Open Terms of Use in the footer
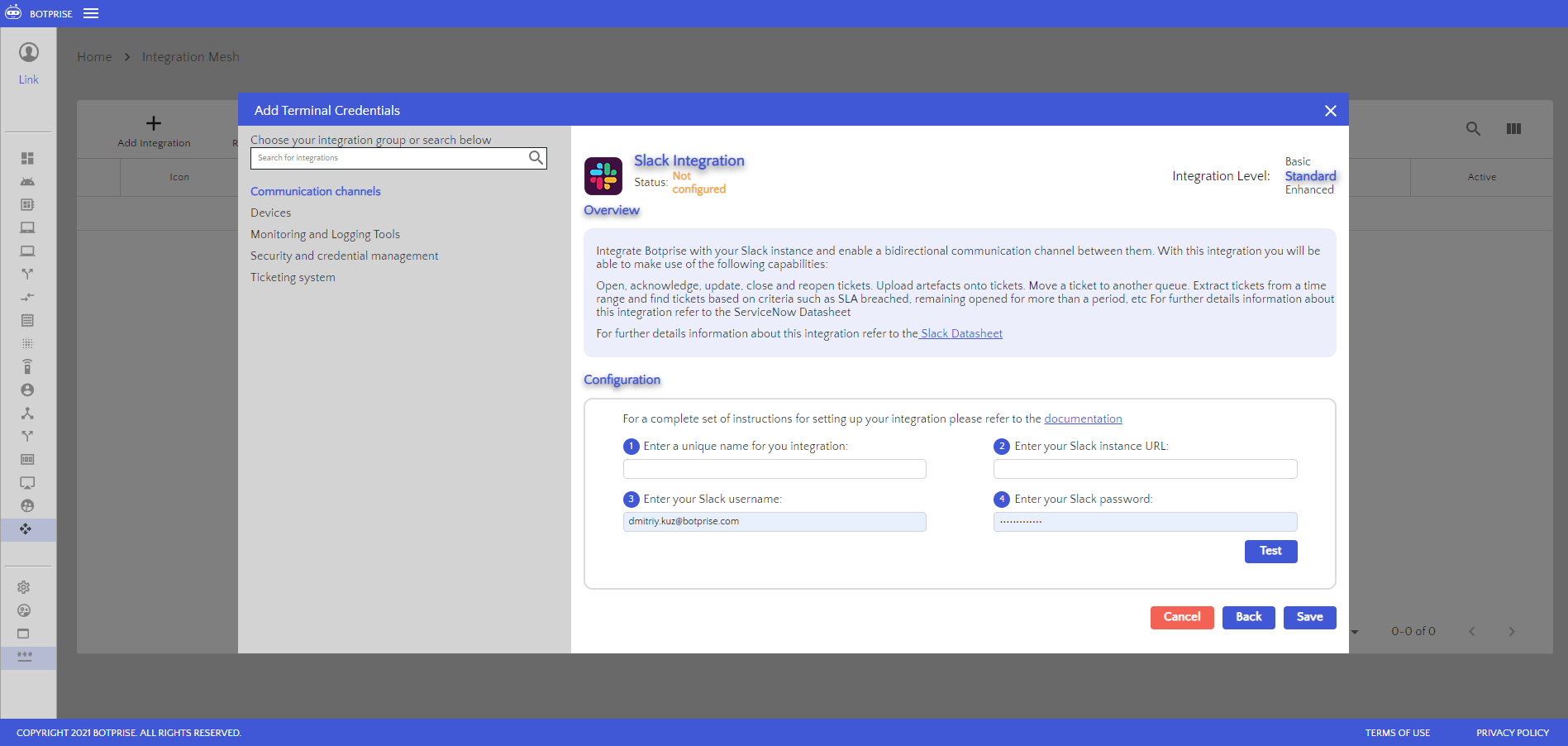Screen dimensions: 1568x746 coord(1397,733)
